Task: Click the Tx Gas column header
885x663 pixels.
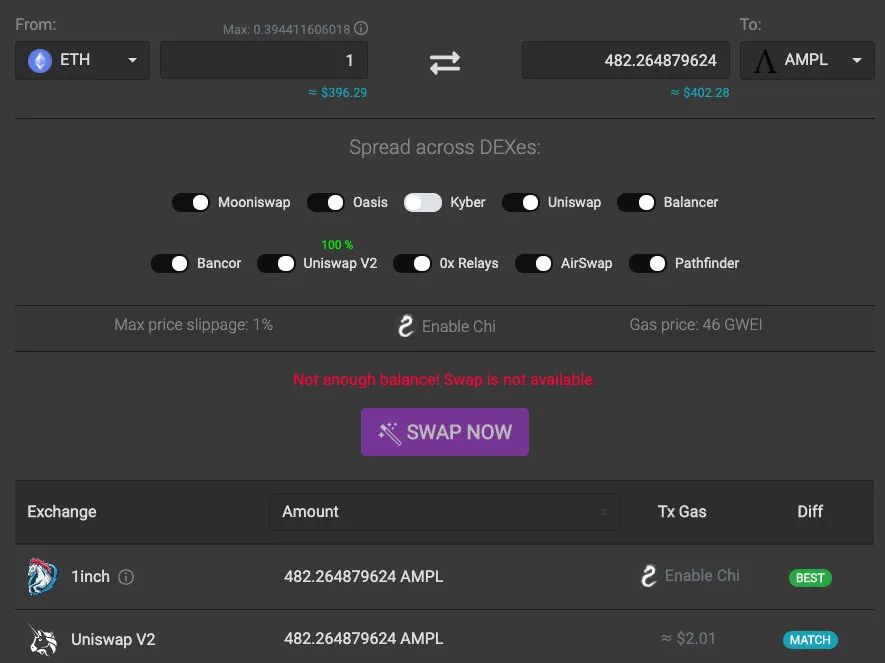Action: 682,512
